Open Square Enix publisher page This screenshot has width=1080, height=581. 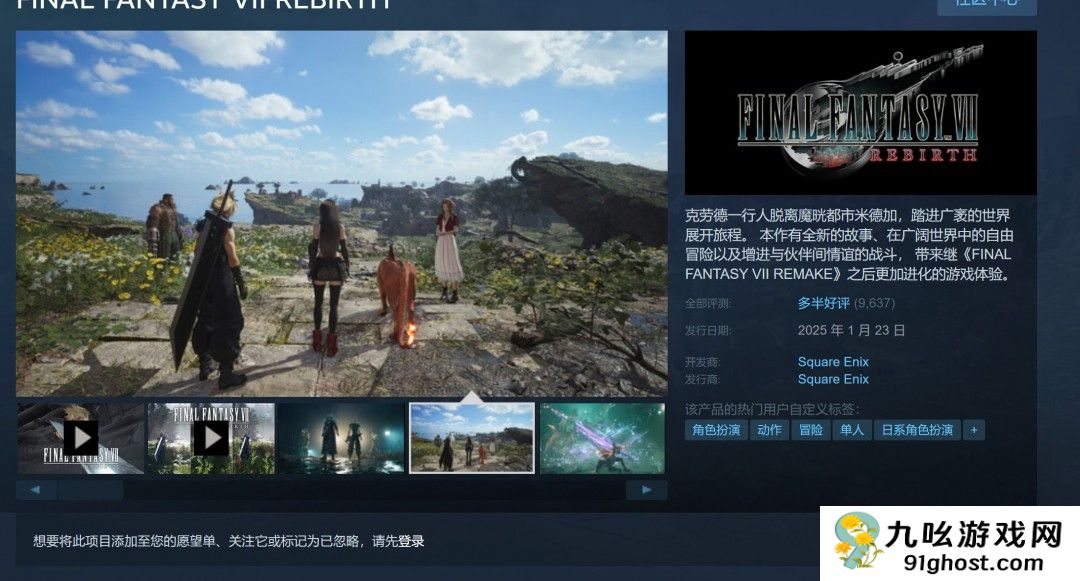(x=833, y=378)
